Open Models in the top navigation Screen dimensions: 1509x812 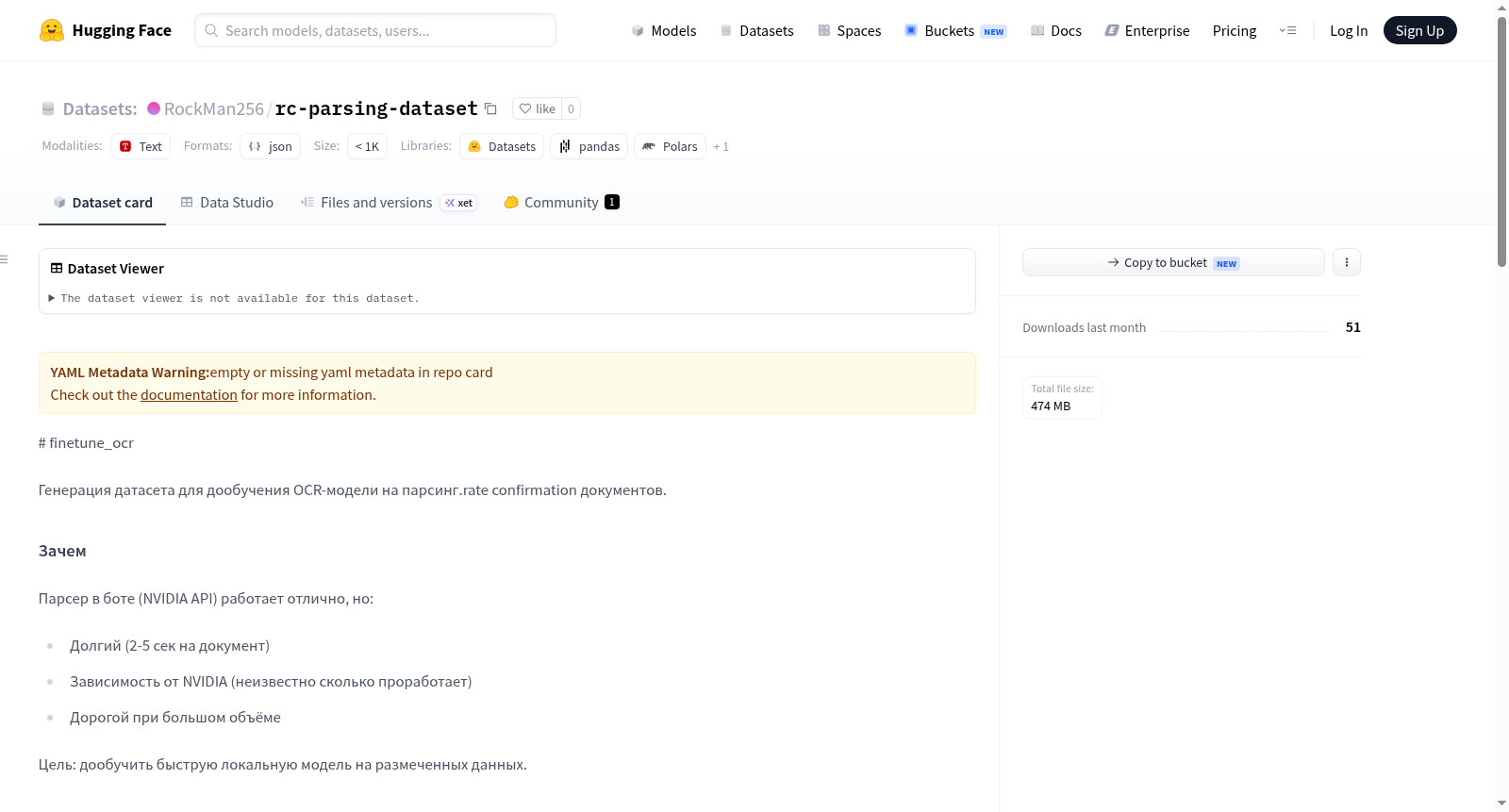click(x=664, y=30)
